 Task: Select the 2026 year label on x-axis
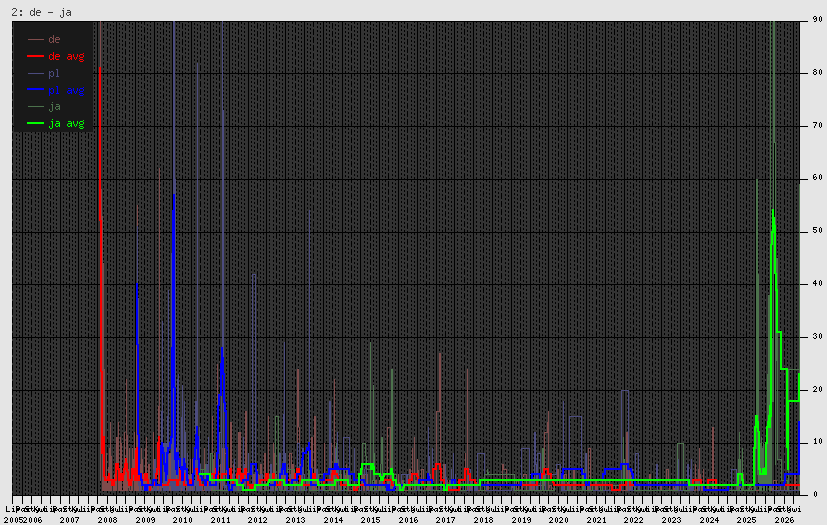(784, 520)
